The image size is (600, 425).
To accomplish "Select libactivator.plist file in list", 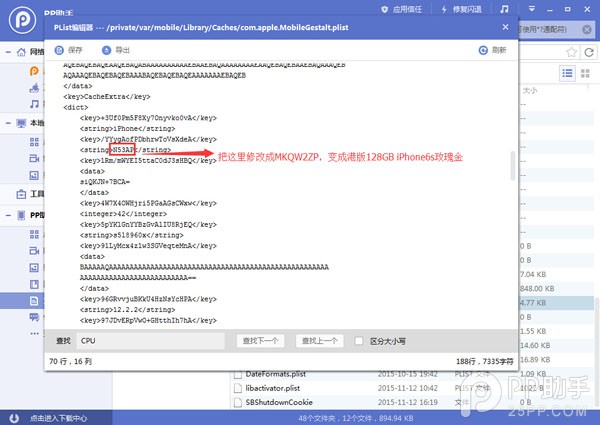I will 273,388.
